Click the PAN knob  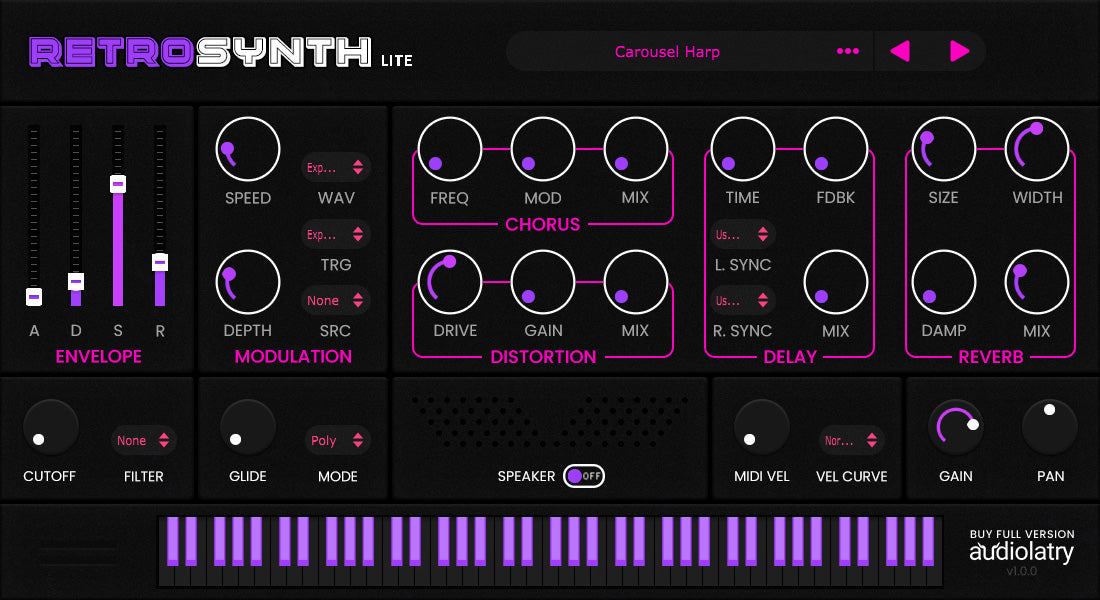pos(1049,427)
